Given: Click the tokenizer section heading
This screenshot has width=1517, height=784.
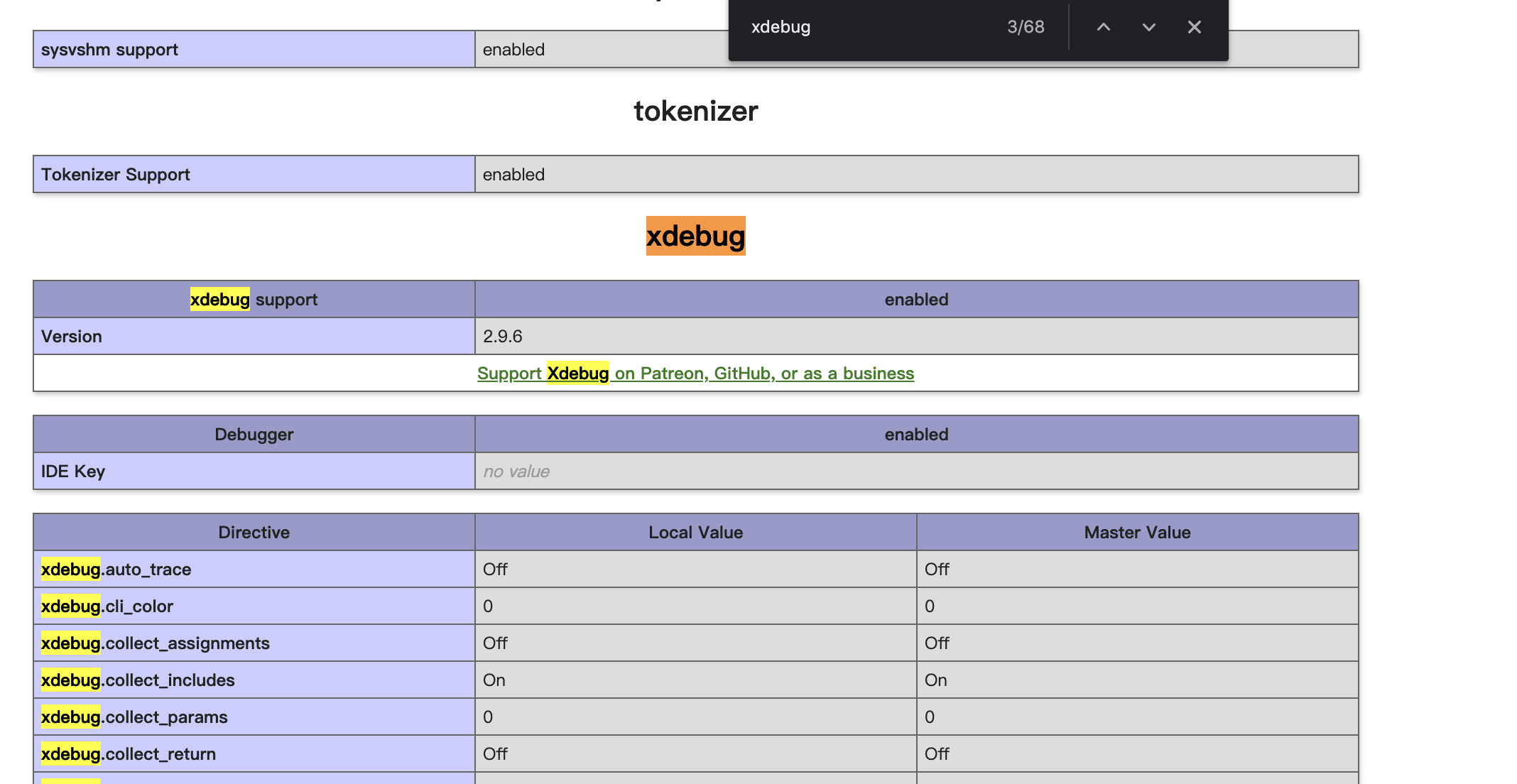Looking at the screenshot, I should coord(695,111).
